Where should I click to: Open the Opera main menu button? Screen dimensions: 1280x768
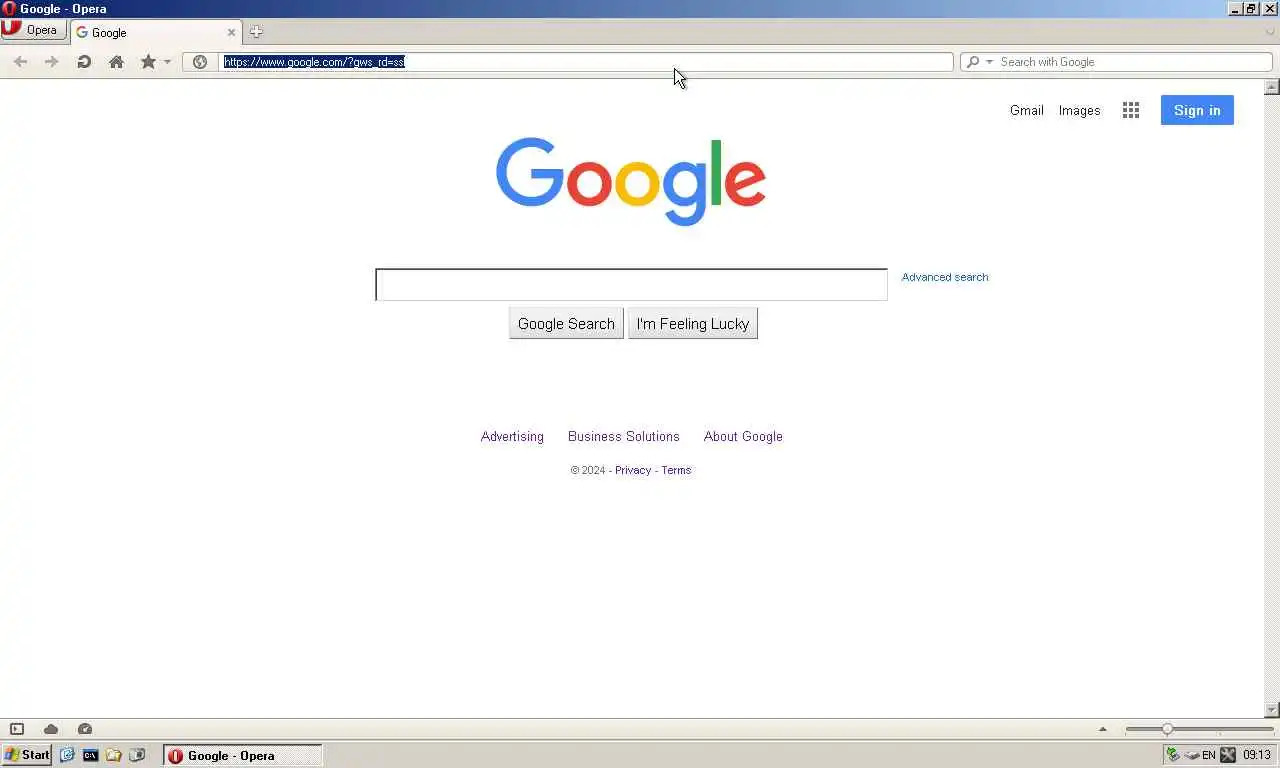click(33, 30)
